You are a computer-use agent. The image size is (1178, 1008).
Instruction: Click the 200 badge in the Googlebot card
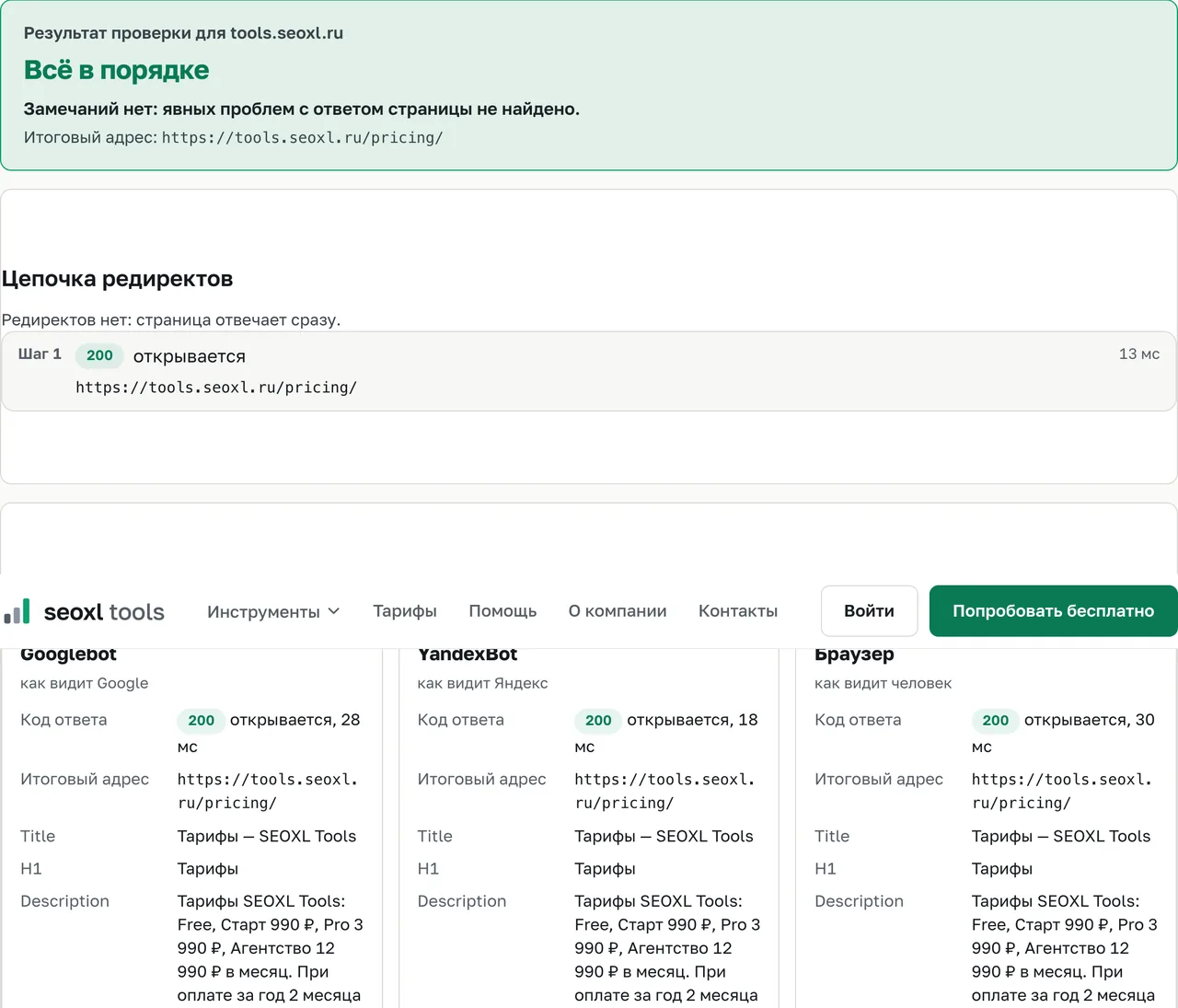[201, 721]
